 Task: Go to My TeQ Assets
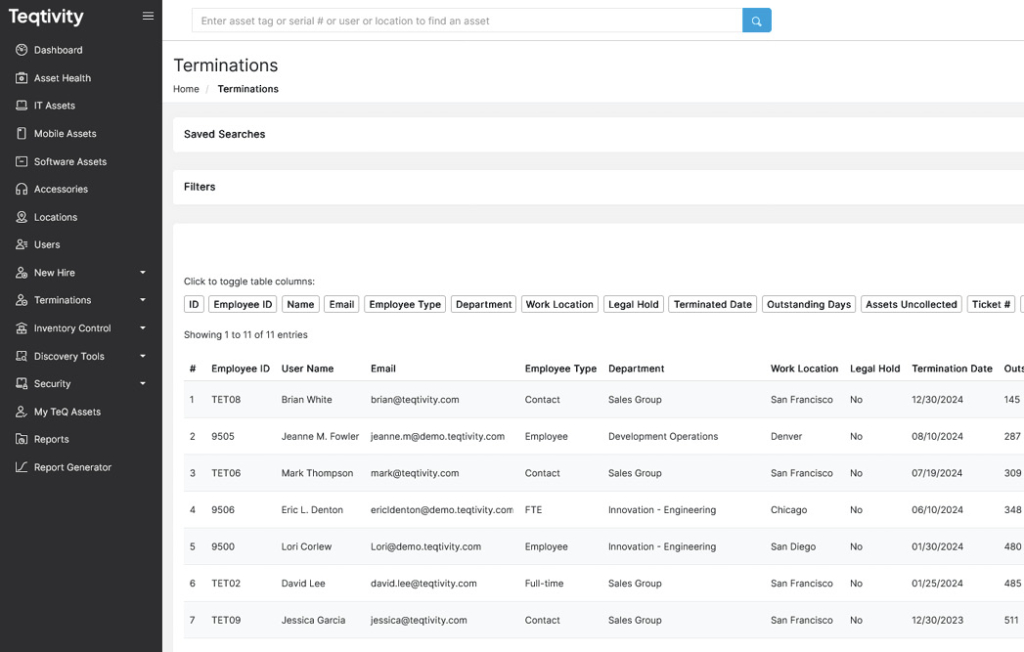coord(67,412)
